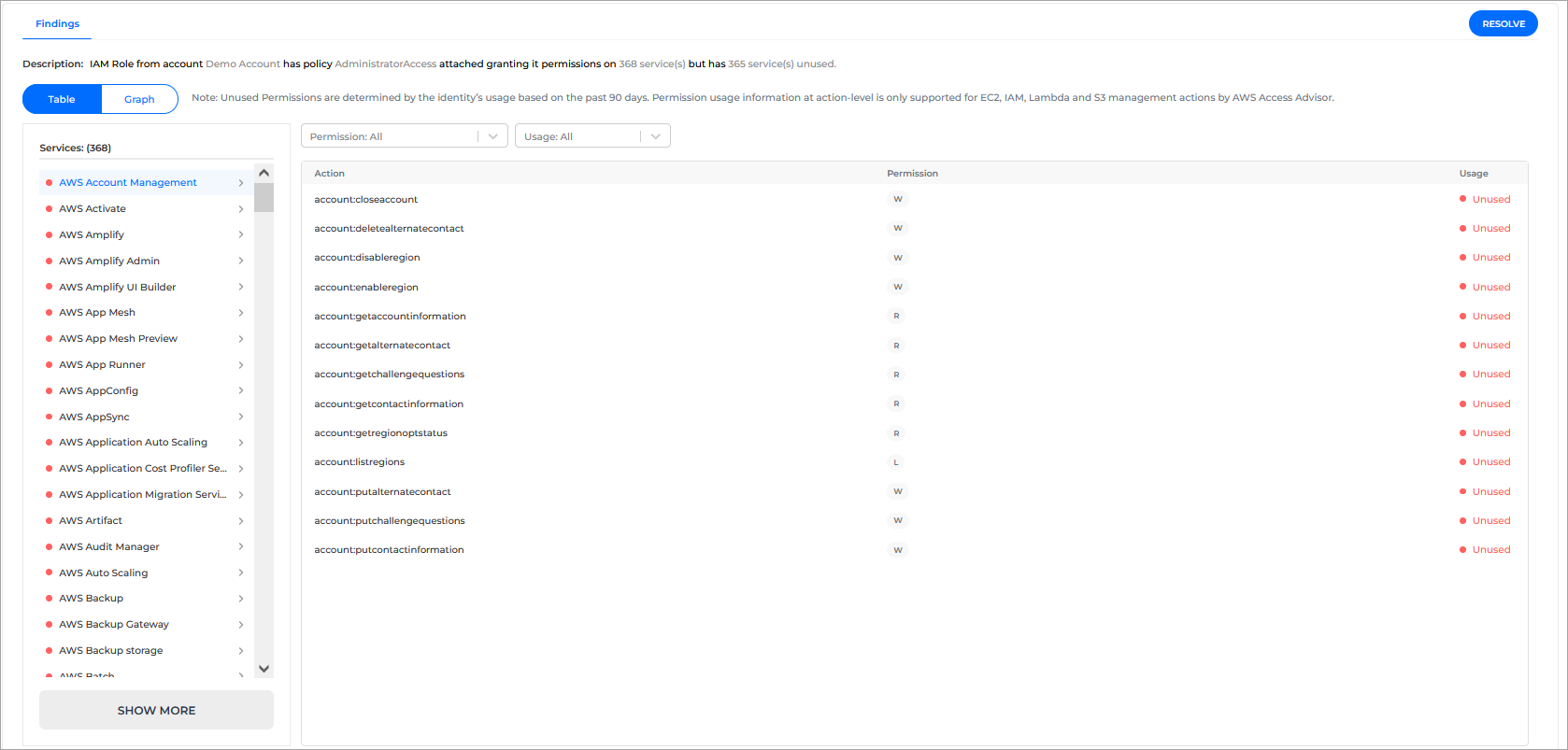Open the AdministratorAccess policy link
This screenshot has height=750, width=1568.
(386, 64)
